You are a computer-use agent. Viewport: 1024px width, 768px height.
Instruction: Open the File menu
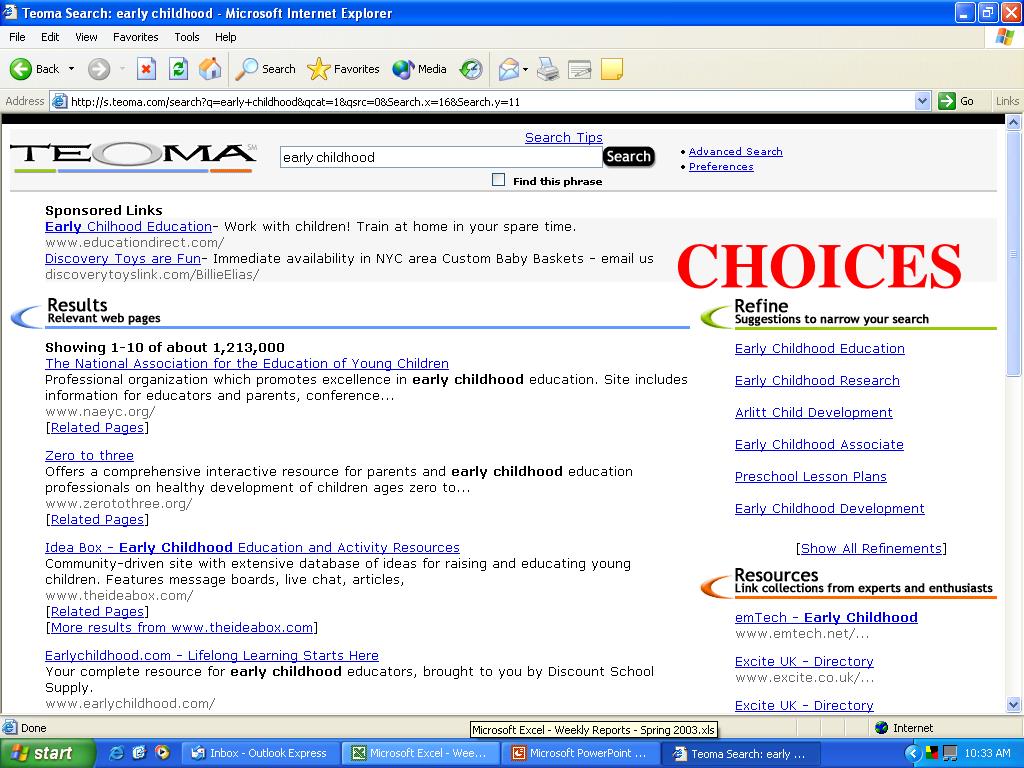pyautogui.click(x=17, y=37)
